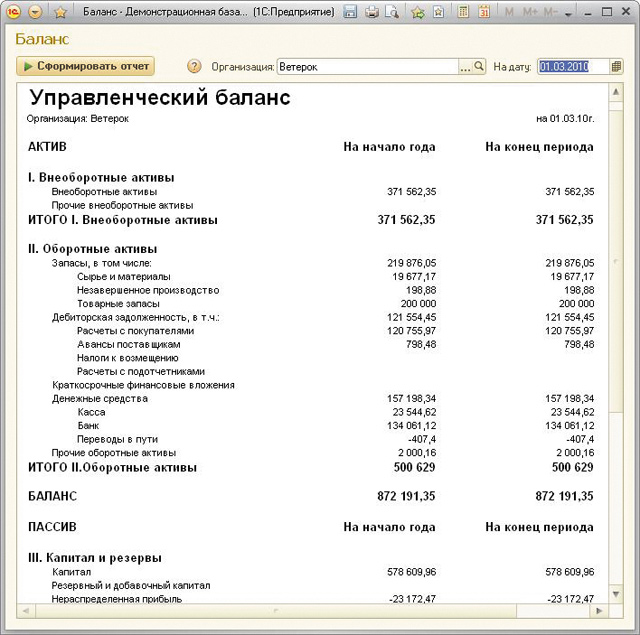
Task: Click the ellipsis select button for Организация
Action: [465, 66]
